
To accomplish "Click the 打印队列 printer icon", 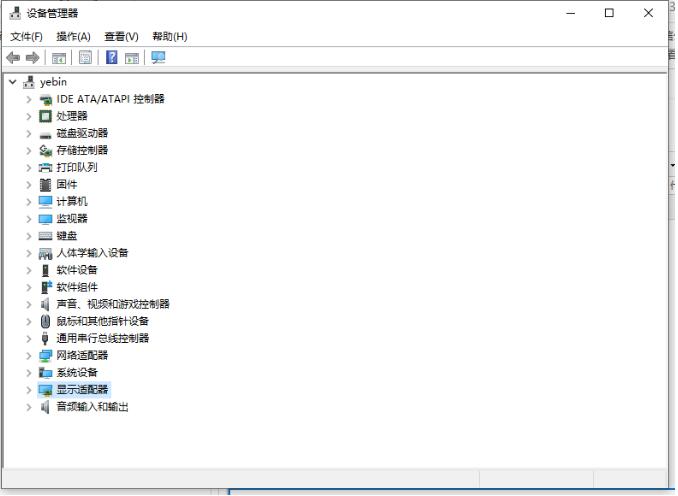I will pyautogui.click(x=45, y=168).
